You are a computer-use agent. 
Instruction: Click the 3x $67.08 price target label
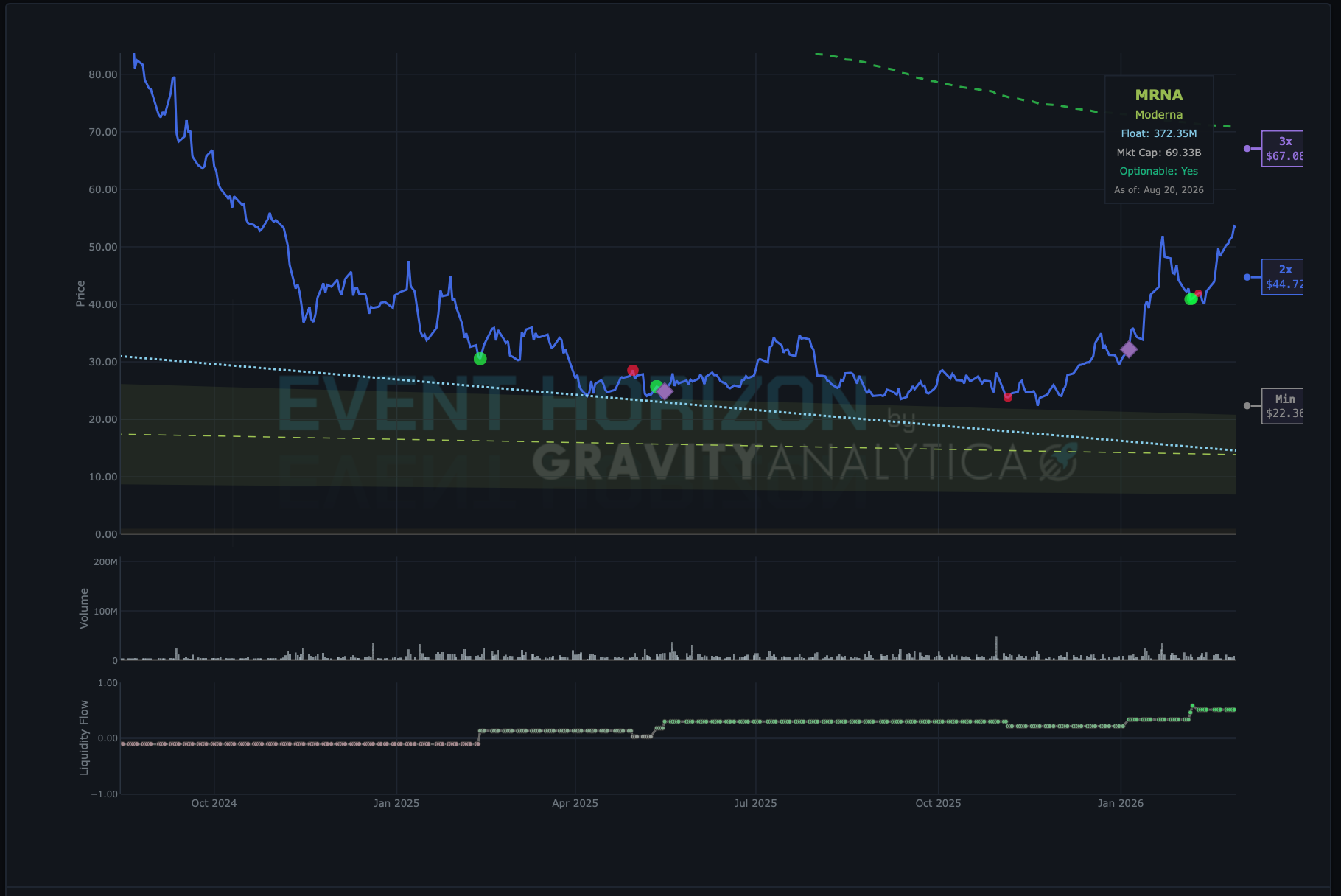coord(1283,149)
